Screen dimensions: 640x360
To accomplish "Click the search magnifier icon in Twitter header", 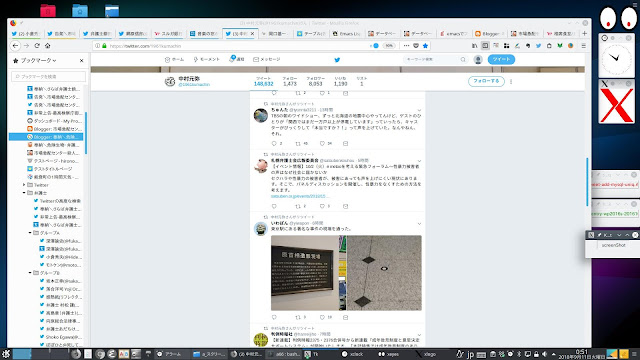I will coord(463,60).
